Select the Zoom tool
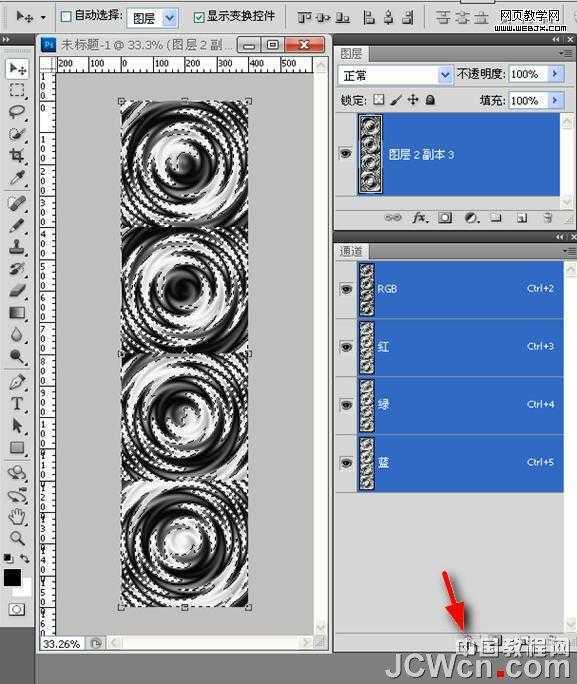This screenshot has height=684, width=577. (17, 538)
